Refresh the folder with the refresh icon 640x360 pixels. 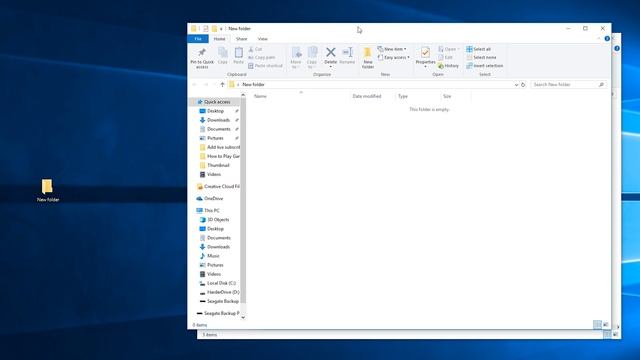tap(523, 84)
